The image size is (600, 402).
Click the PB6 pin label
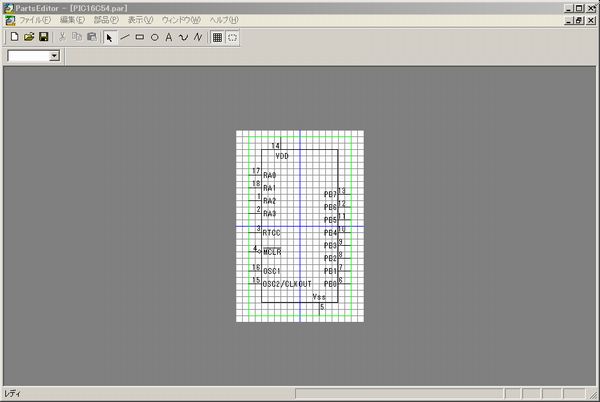[x=330, y=207]
